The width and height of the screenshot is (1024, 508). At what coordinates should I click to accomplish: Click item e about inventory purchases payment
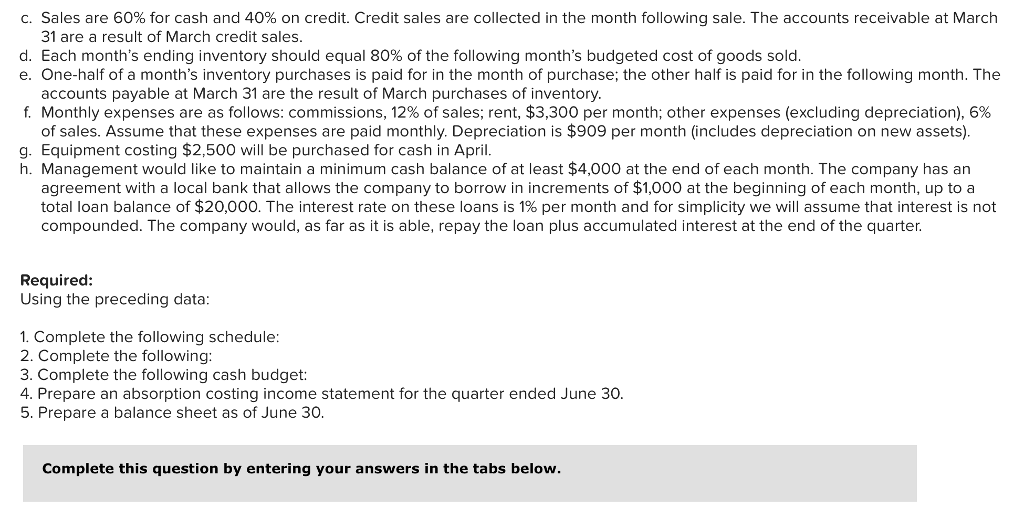click(x=510, y=84)
